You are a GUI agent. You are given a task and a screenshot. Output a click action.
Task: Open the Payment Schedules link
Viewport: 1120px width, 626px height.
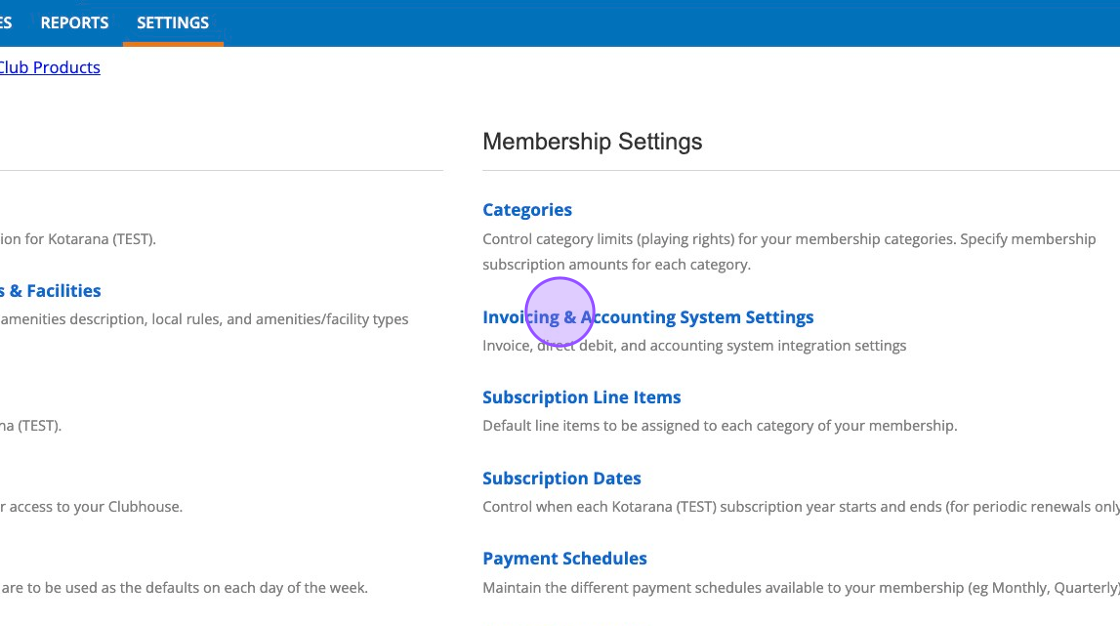coord(564,558)
